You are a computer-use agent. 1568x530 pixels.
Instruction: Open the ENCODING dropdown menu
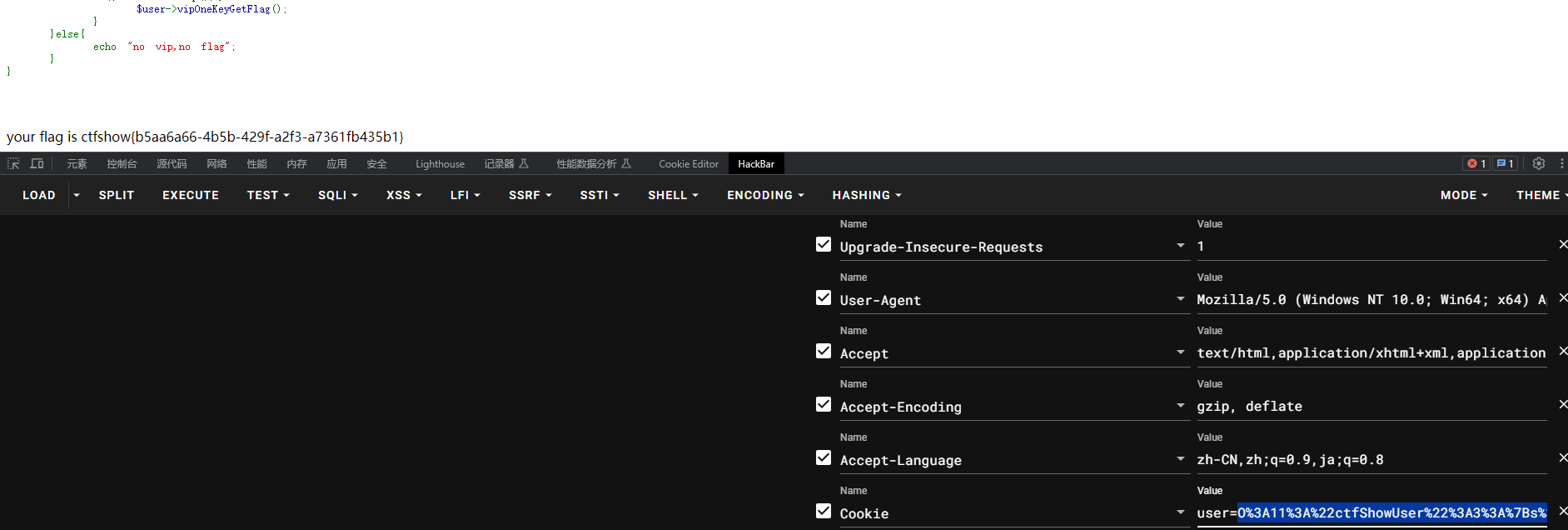[765, 195]
